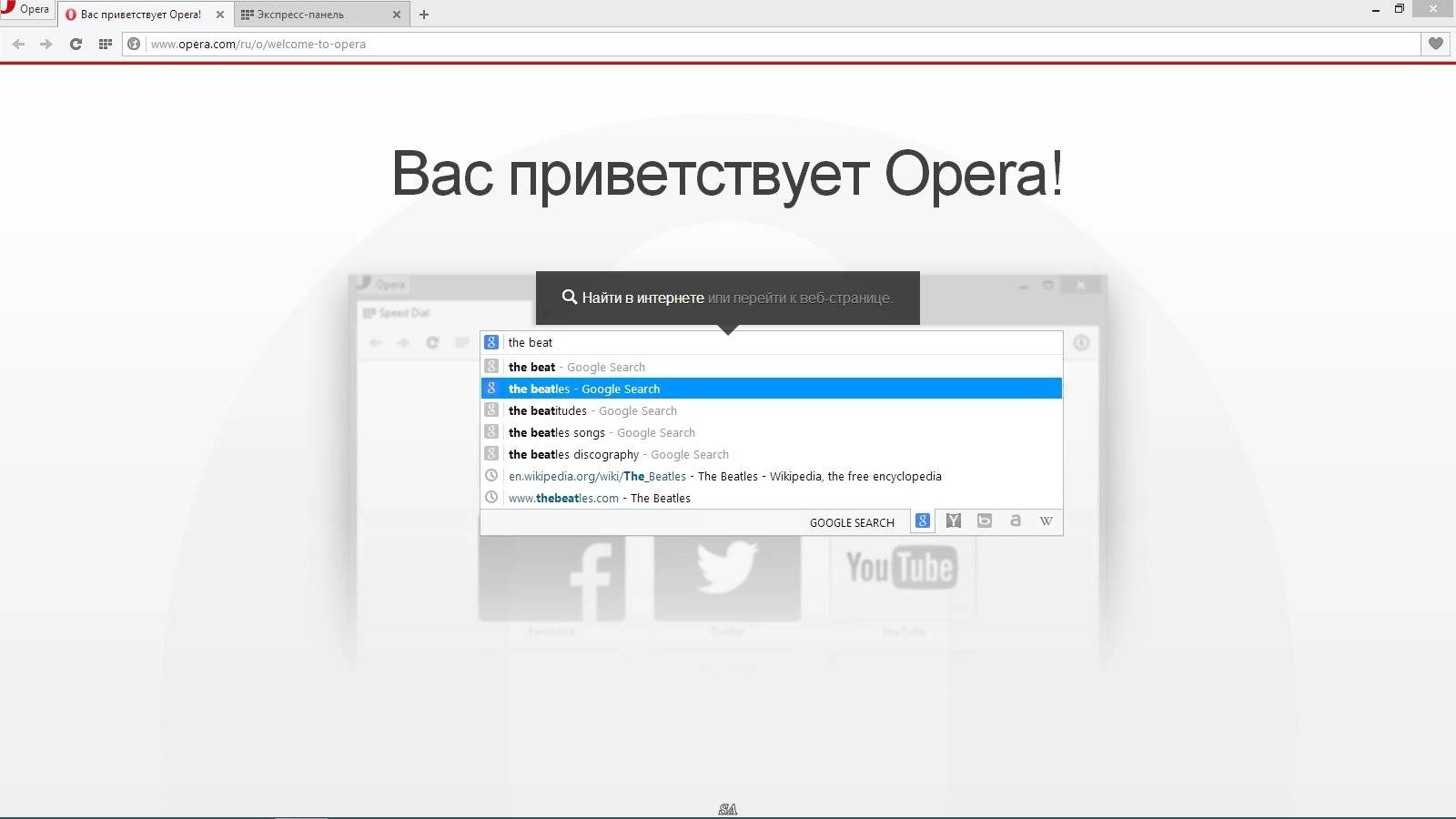Viewport: 1456px width, 819px height.
Task: Reload the current page
Action: pos(76,44)
